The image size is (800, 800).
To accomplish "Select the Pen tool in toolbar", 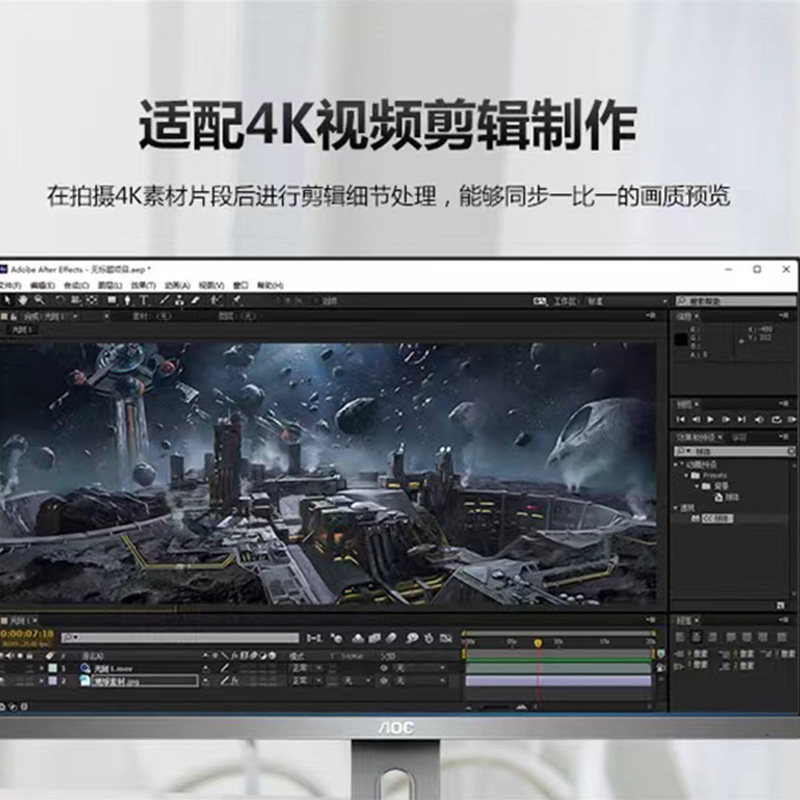I will (x=128, y=301).
